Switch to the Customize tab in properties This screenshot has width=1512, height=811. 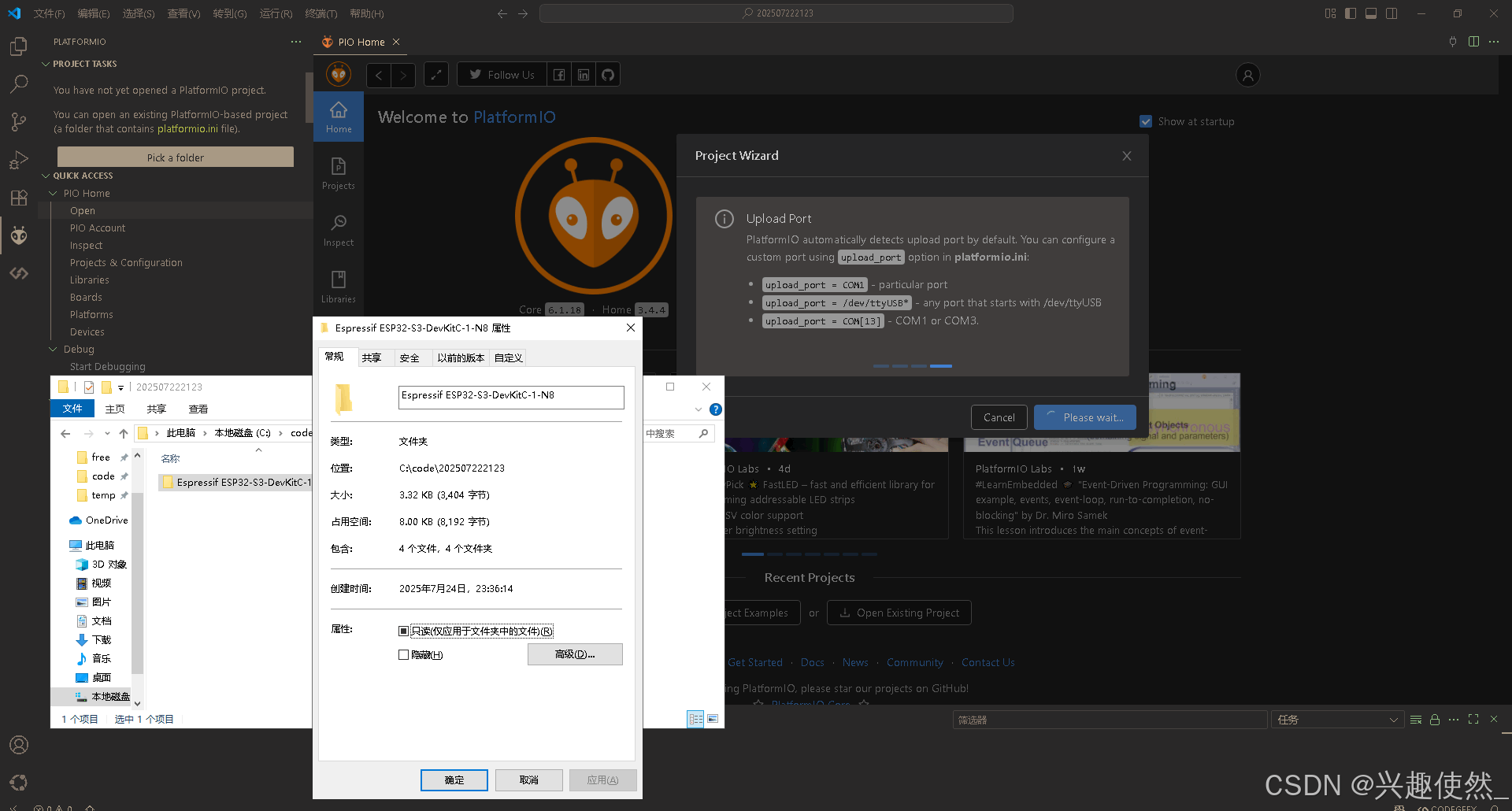(x=508, y=357)
